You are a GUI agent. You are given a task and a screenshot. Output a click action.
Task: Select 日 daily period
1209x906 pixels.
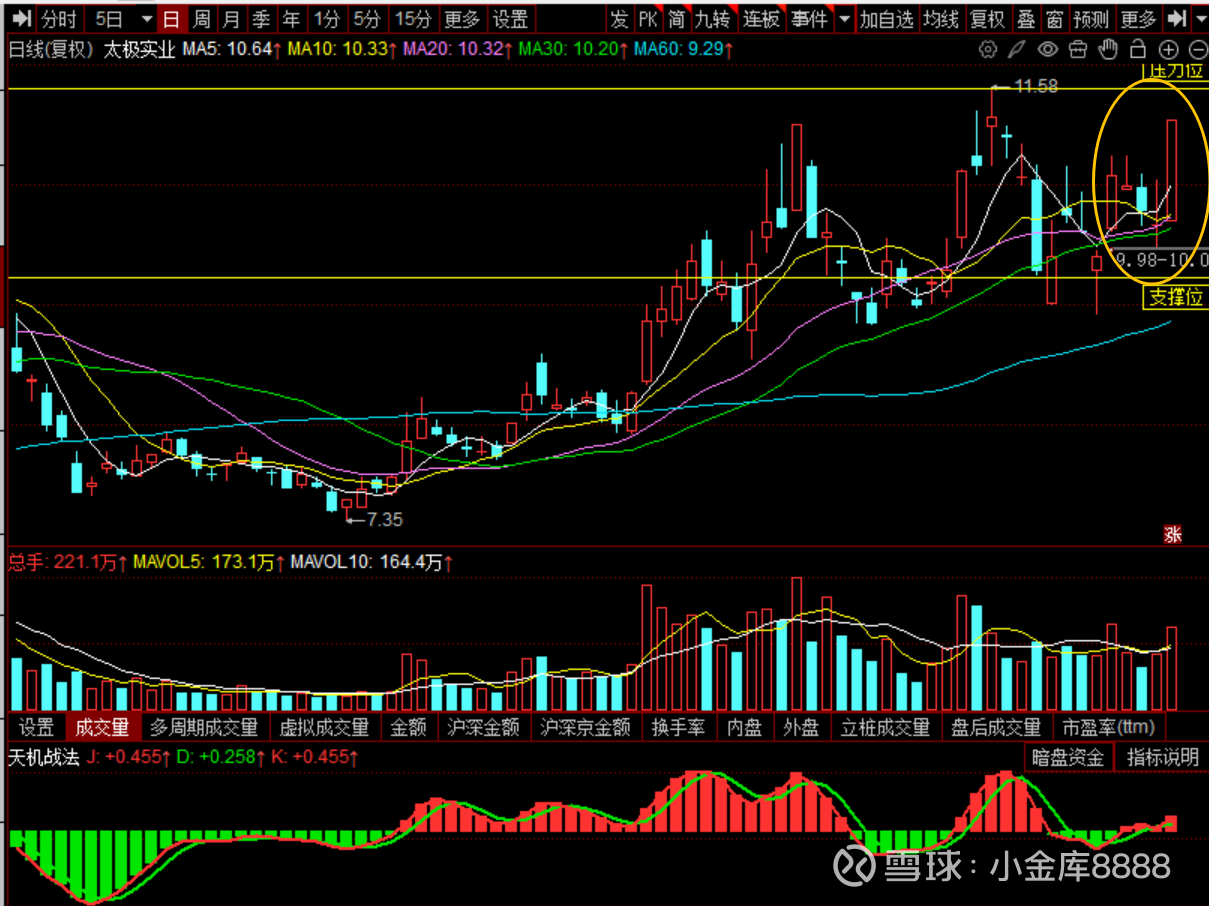click(172, 19)
